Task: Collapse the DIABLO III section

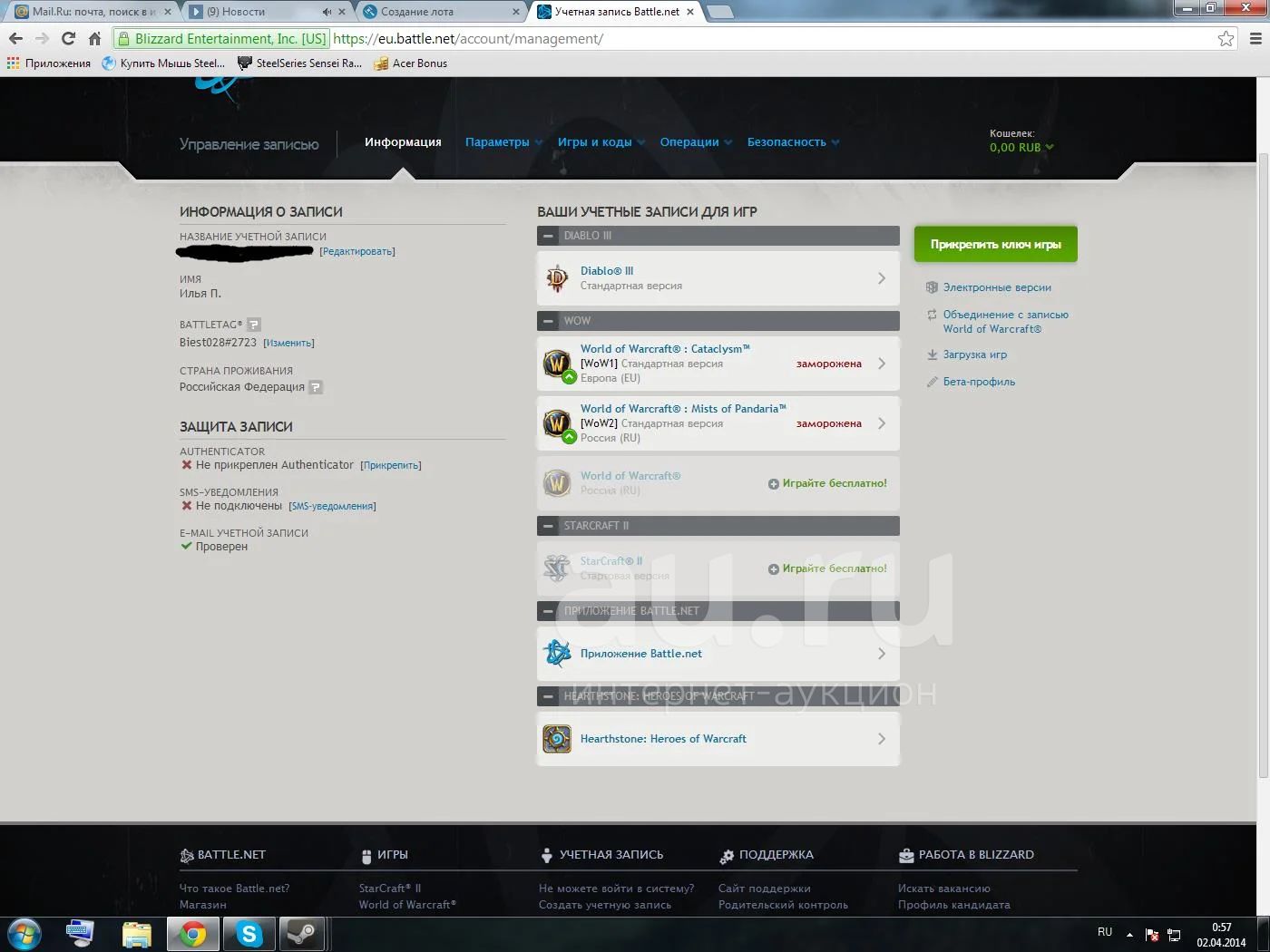Action: pos(548,236)
